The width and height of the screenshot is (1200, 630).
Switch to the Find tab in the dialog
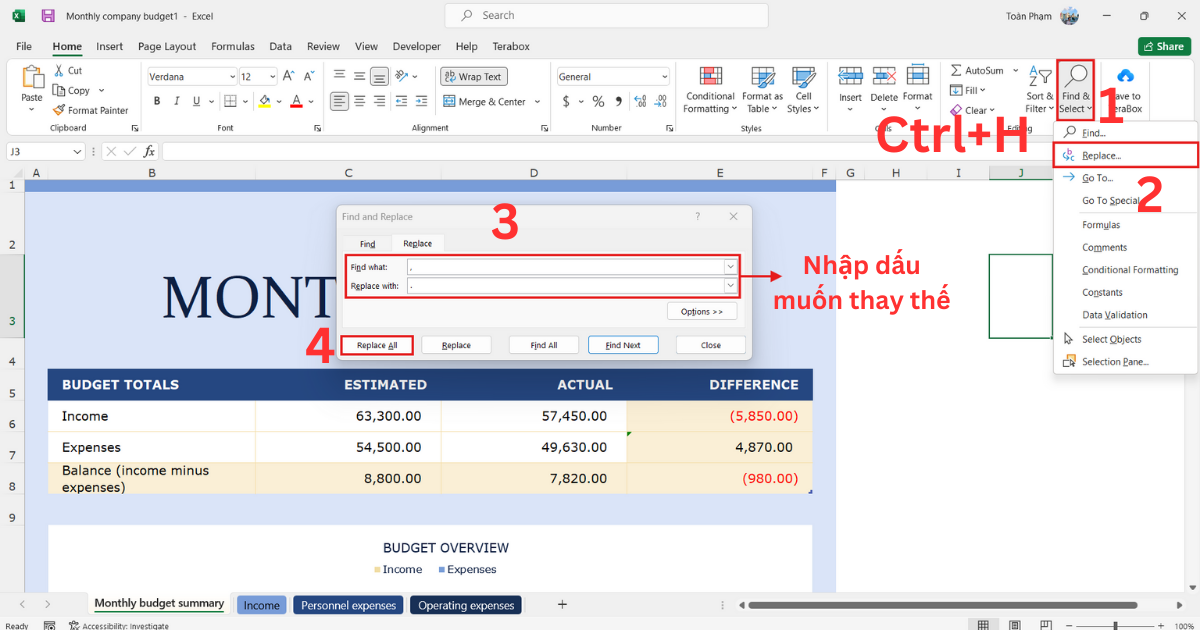[x=366, y=243]
